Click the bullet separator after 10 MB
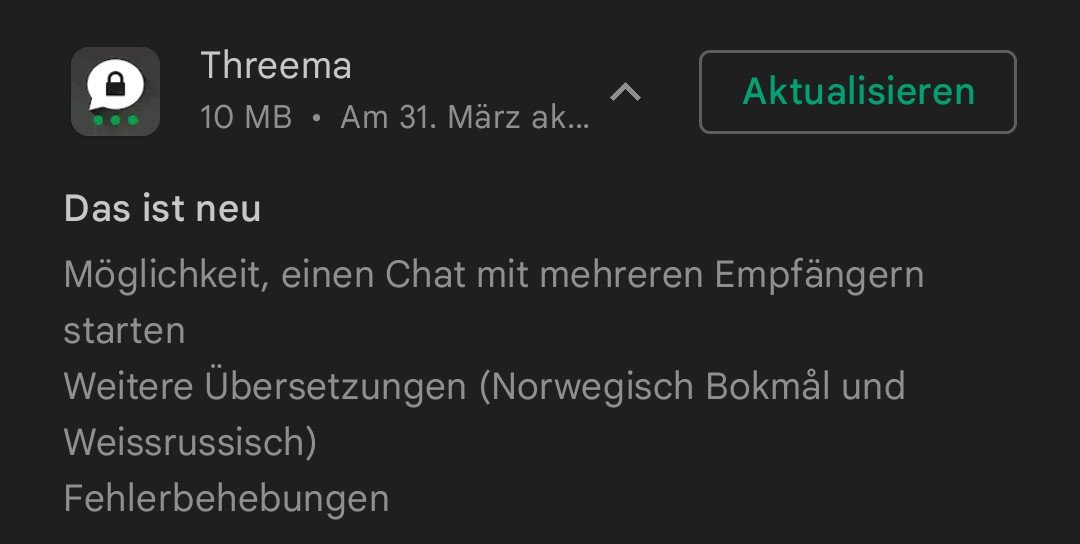 (316, 118)
